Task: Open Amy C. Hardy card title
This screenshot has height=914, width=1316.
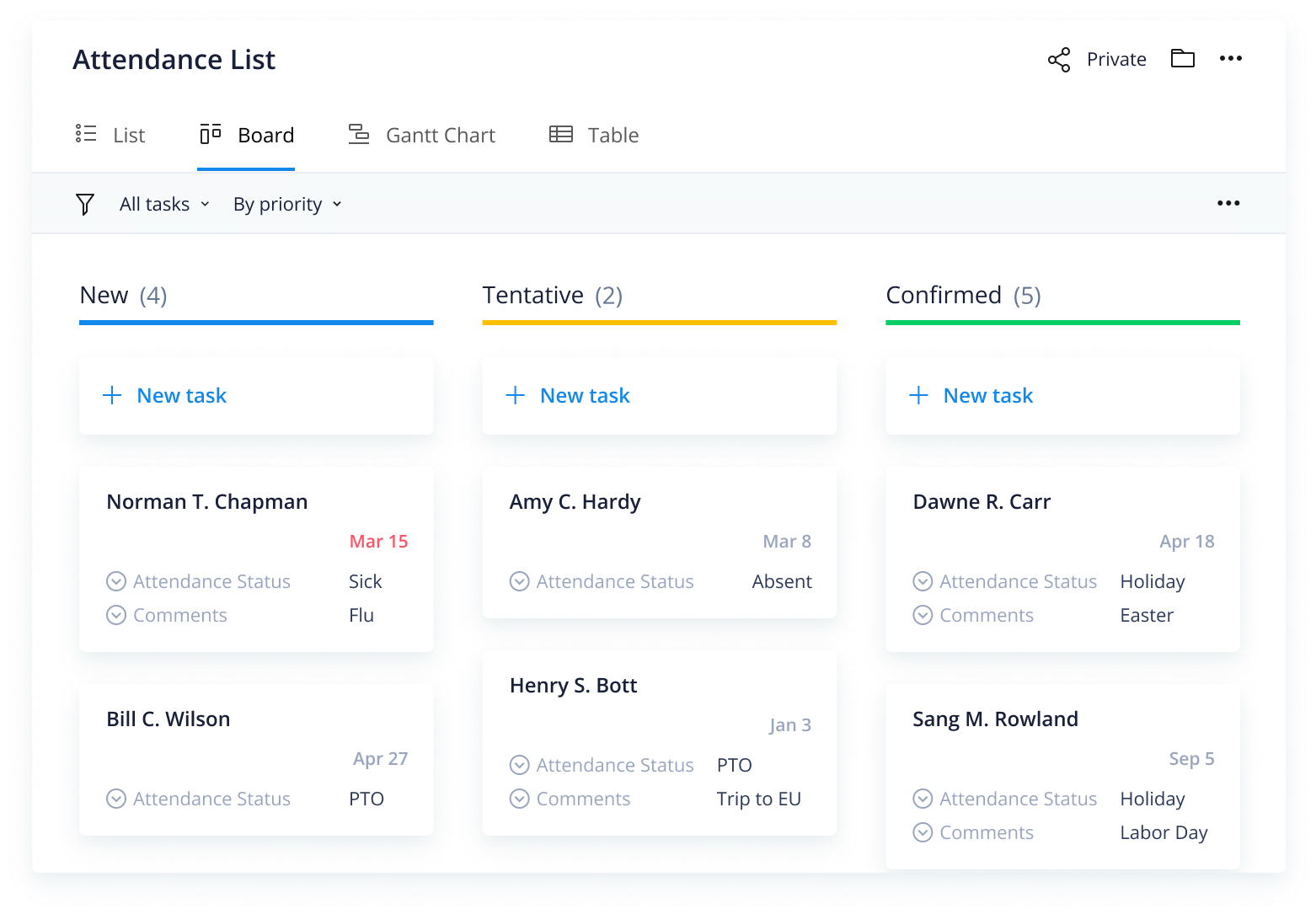Action: pos(575,502)
